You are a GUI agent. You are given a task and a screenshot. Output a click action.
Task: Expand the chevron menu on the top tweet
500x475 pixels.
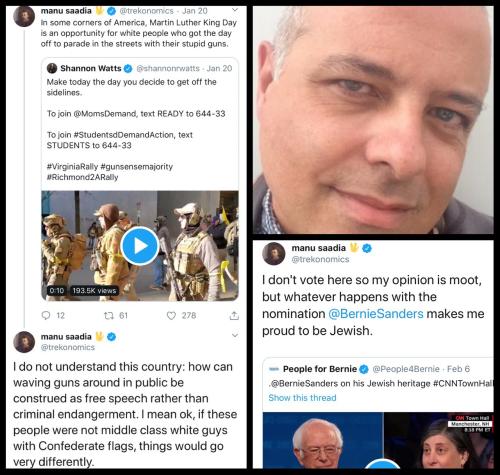point(235,10)
